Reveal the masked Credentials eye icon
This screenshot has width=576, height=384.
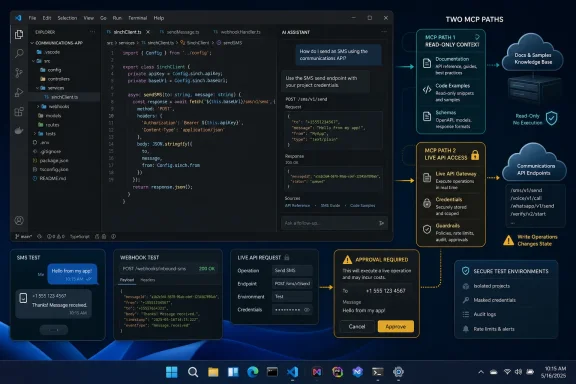point(307,310)
